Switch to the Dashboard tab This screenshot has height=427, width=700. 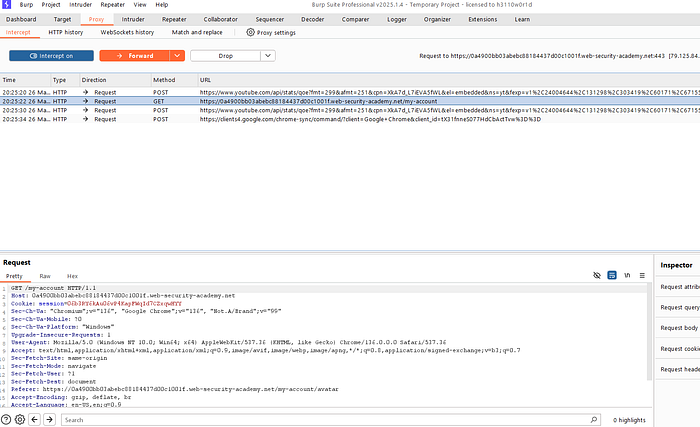point(21,19)
